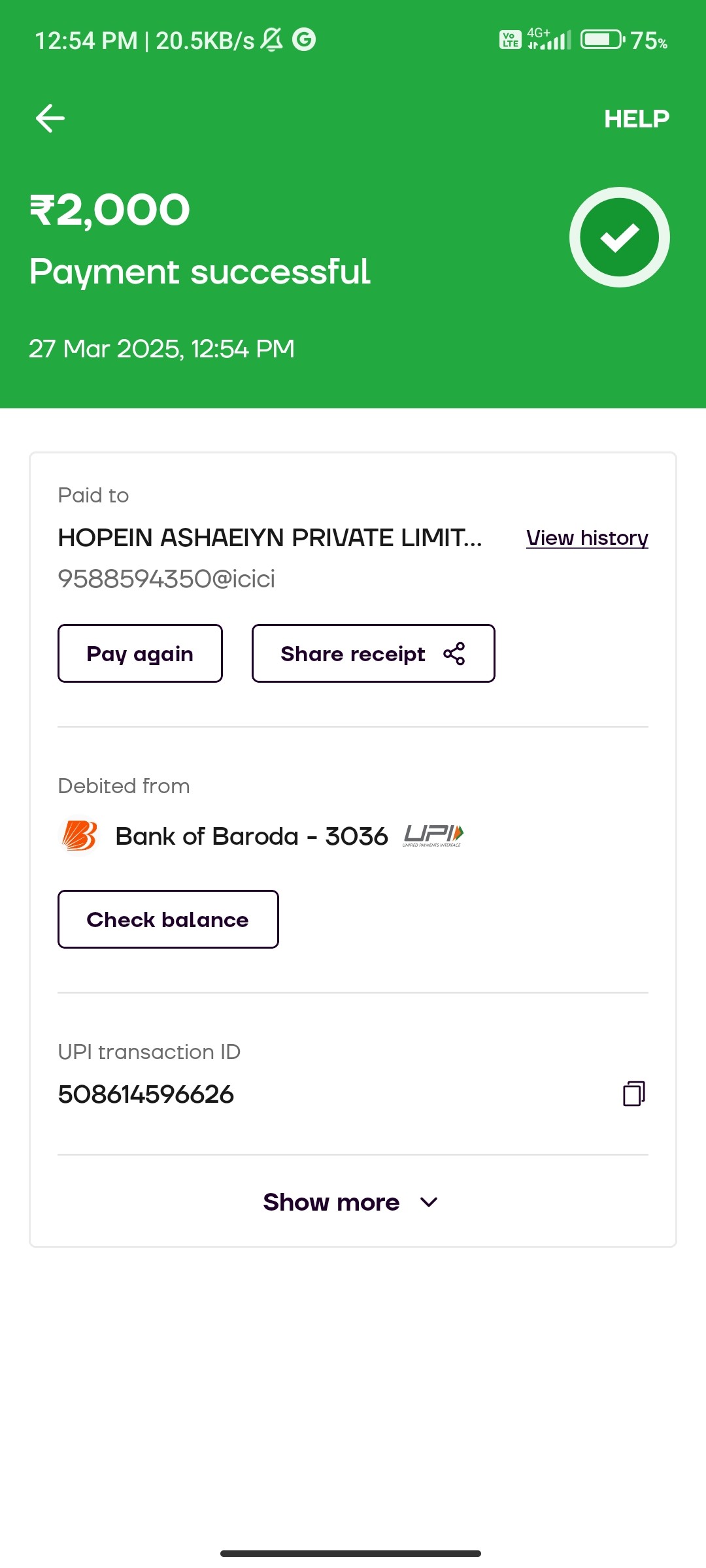Copy the UPI transaction ID

pos(634,1093)
